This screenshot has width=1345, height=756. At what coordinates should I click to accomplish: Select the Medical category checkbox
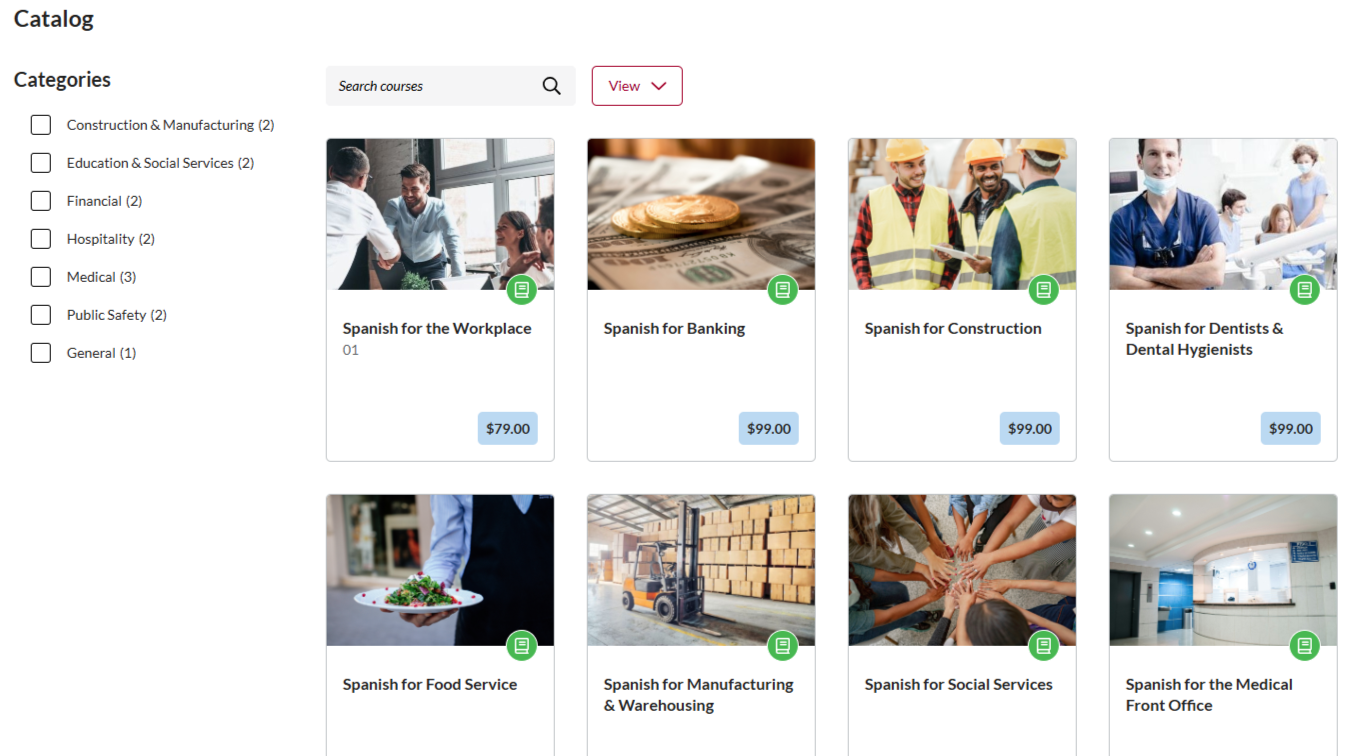[x=41, y=277]
